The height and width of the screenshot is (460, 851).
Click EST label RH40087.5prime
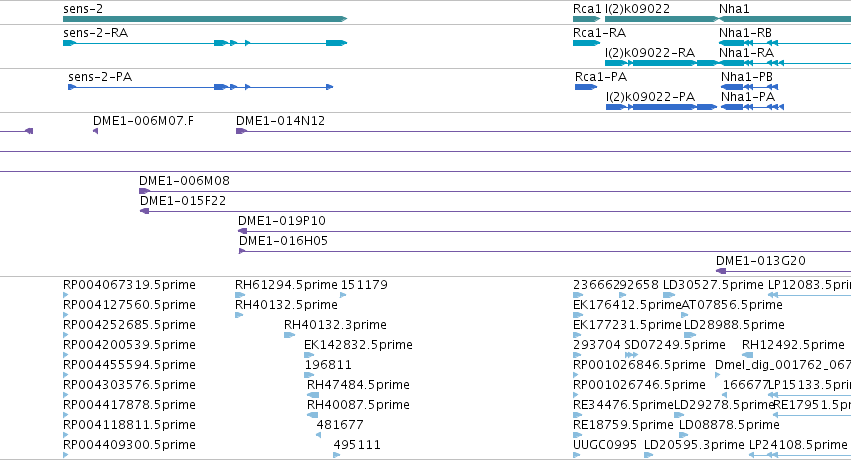[x=358, y=405]
